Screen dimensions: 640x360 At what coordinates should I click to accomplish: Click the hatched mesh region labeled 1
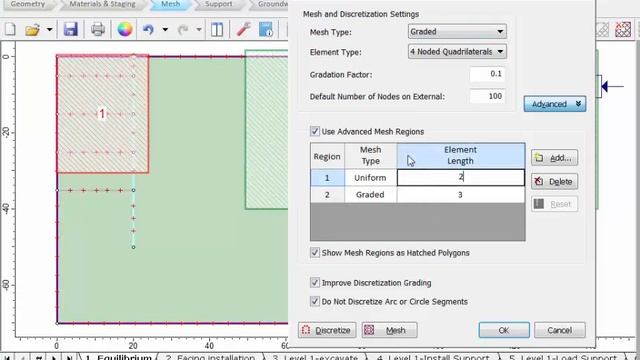102,114
